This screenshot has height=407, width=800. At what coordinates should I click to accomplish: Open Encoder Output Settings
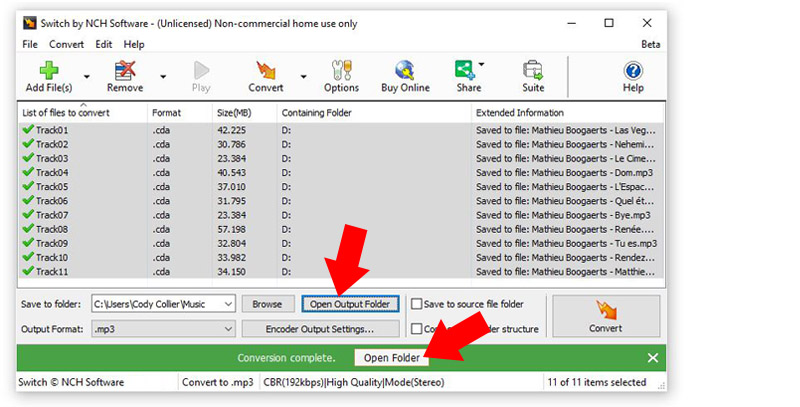click(x=320, y=329)
